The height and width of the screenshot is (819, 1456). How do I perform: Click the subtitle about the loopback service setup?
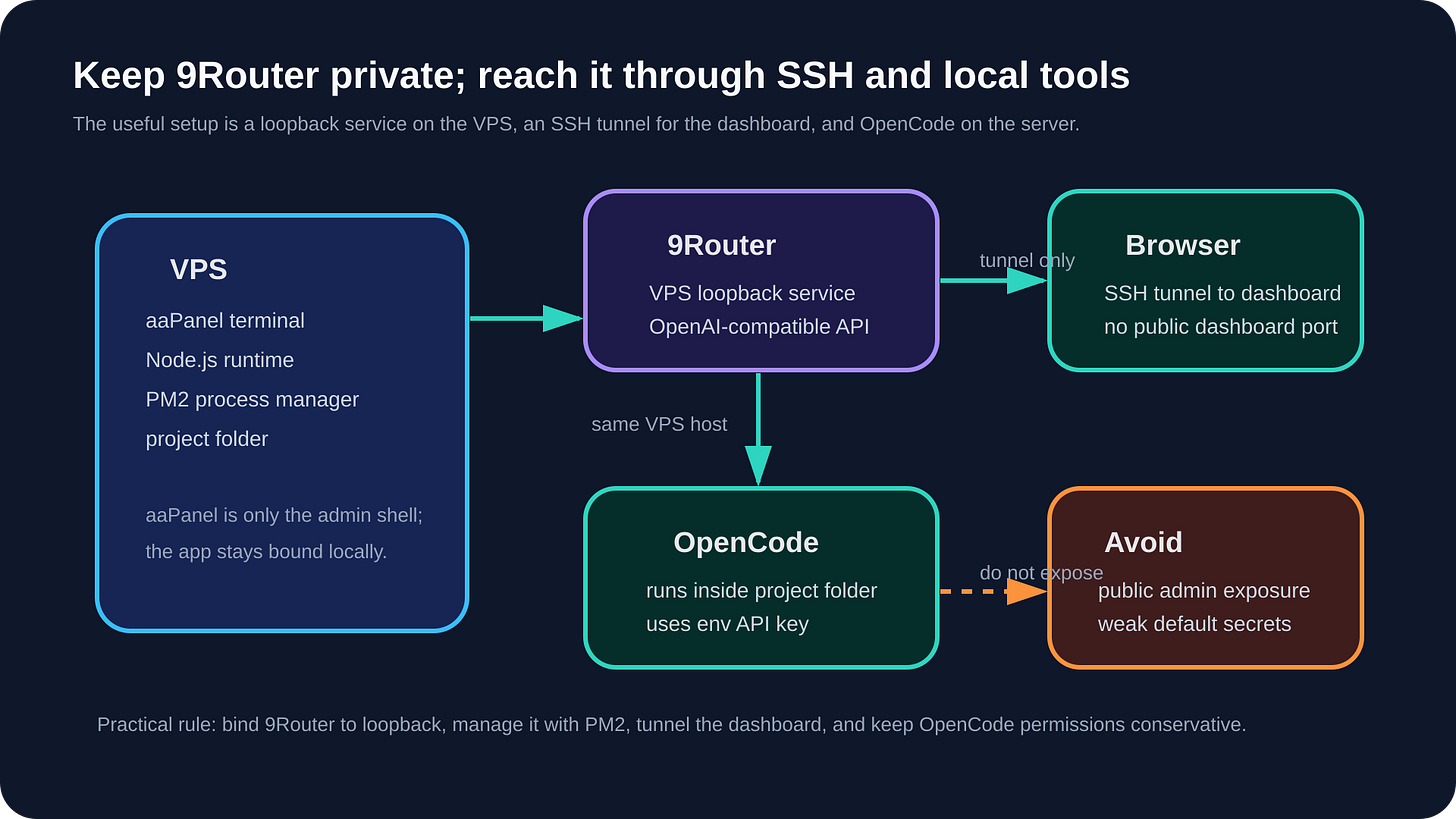point(576,124)
